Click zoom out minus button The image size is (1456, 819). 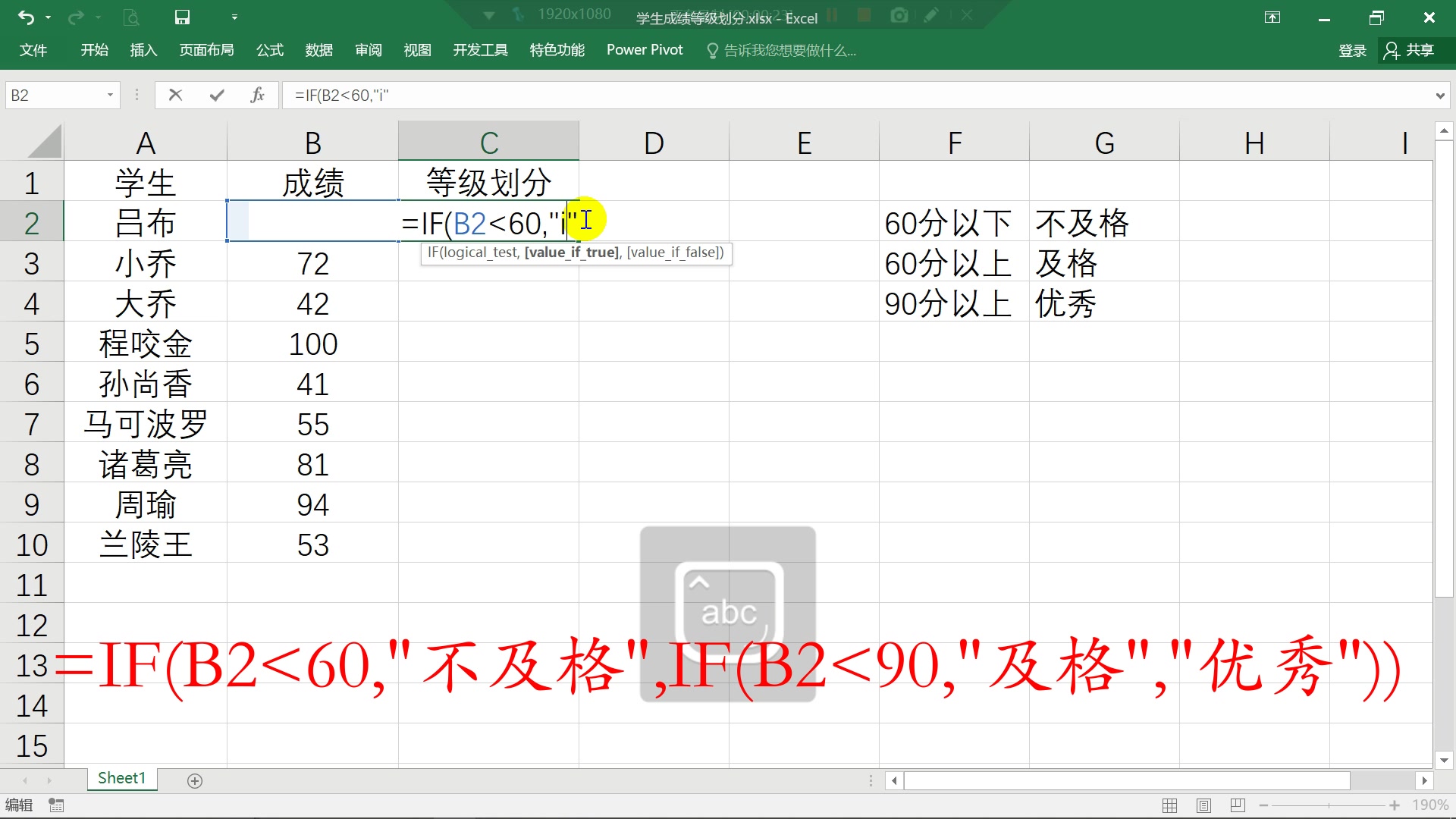pos(1263,805)
